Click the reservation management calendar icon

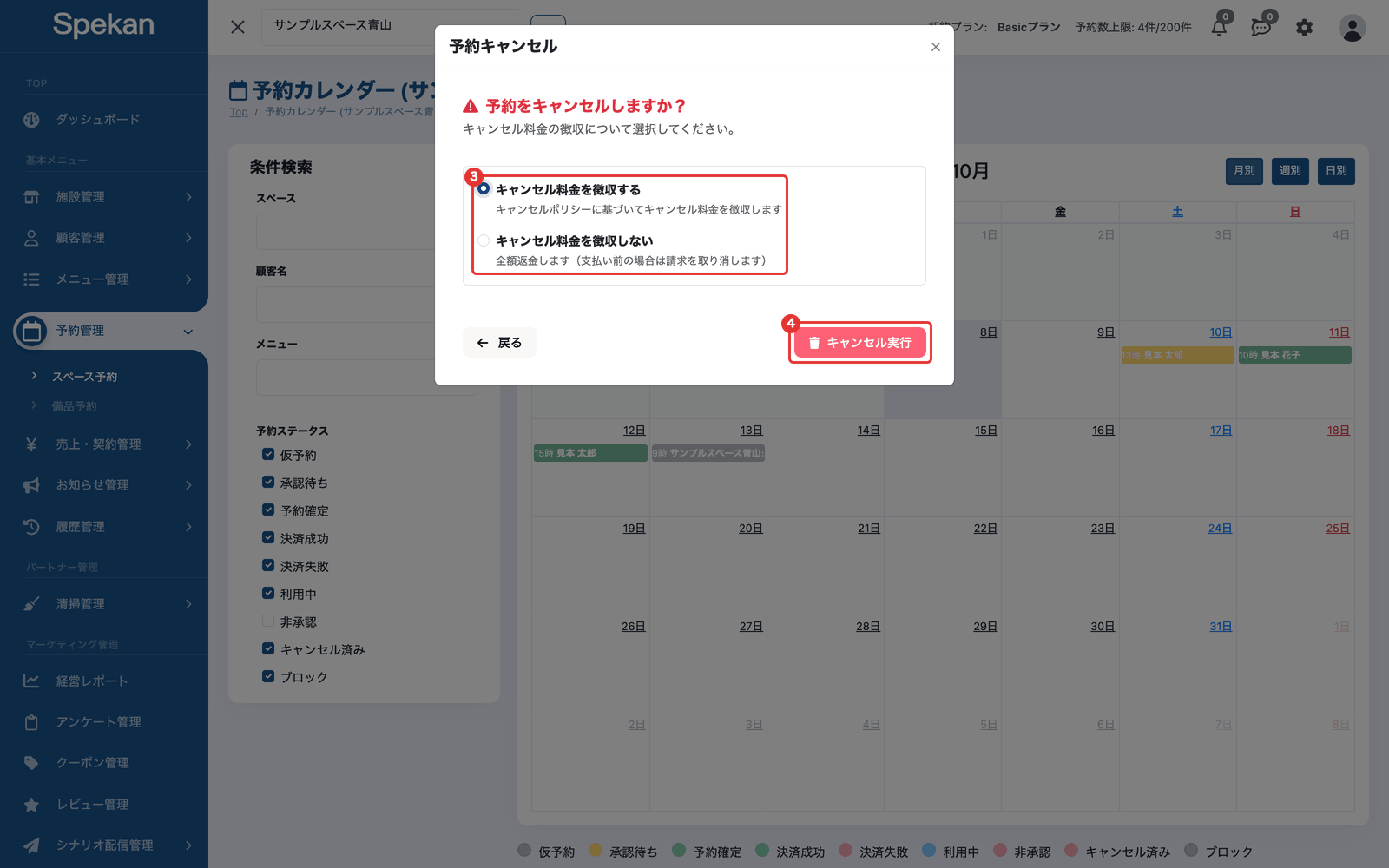(x=31, y=331)
